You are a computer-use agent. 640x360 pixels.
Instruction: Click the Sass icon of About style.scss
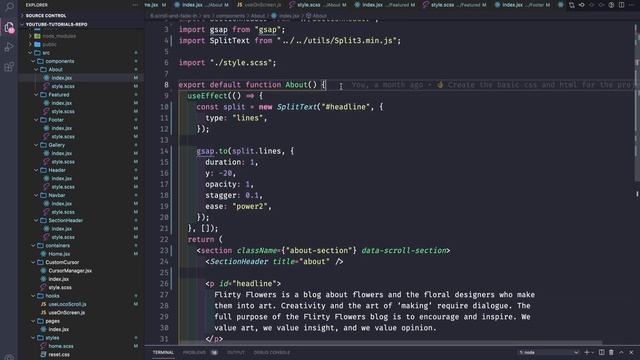pyautogui.click(x=47, y=86)
